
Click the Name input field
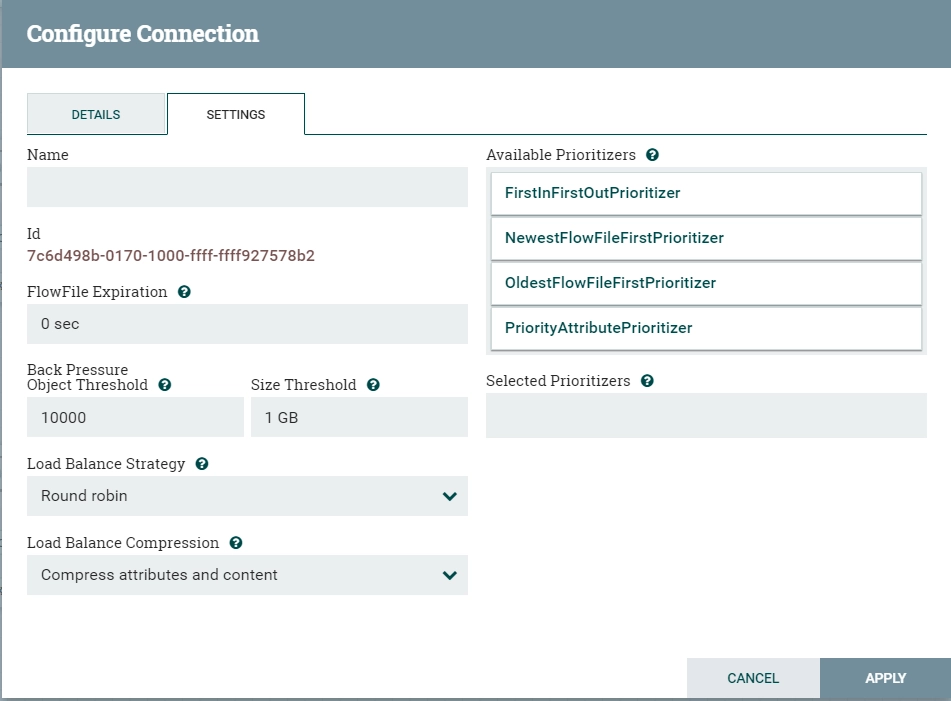click(x=247, y=187)
